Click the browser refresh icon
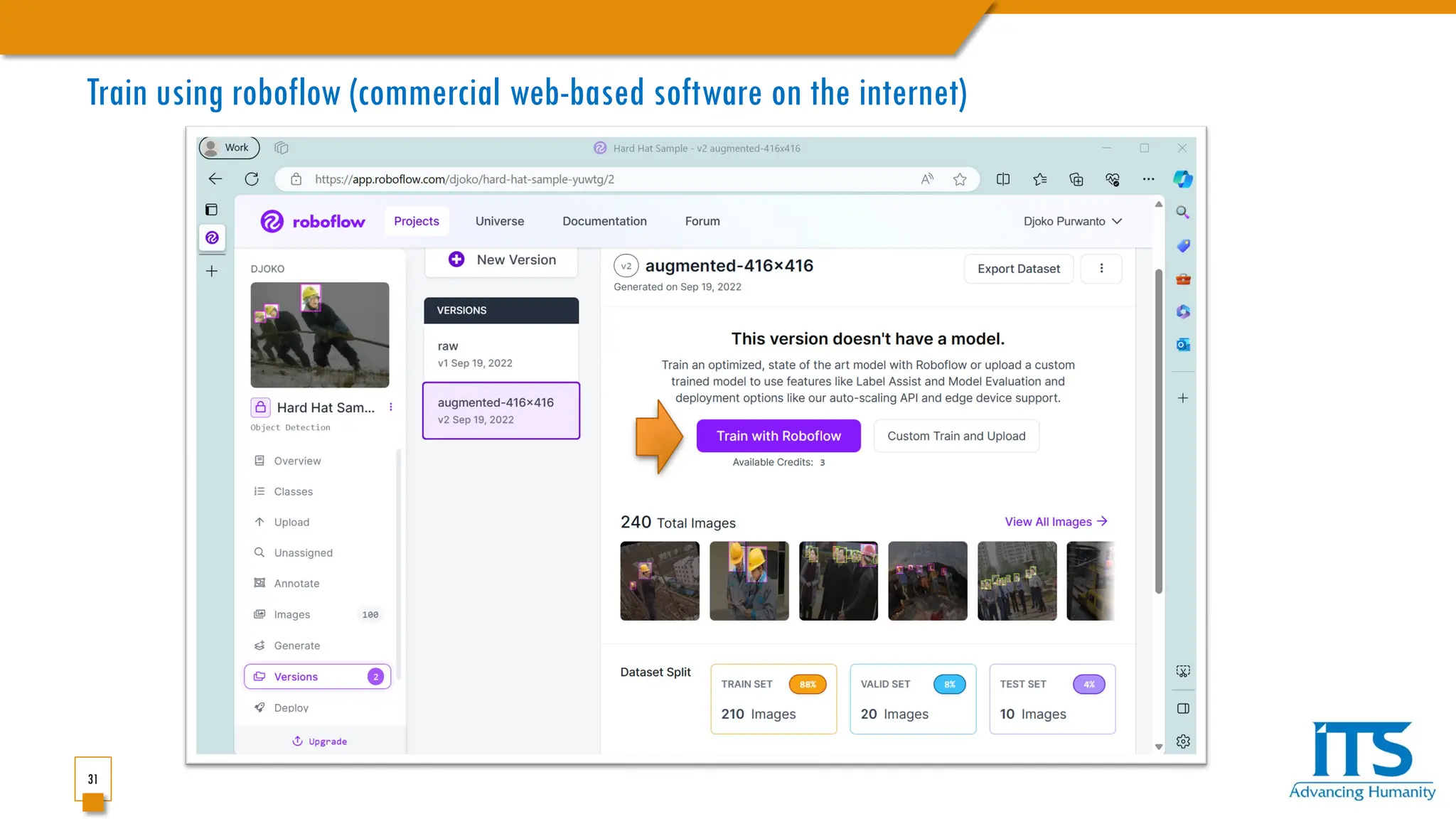 point(252,179)
